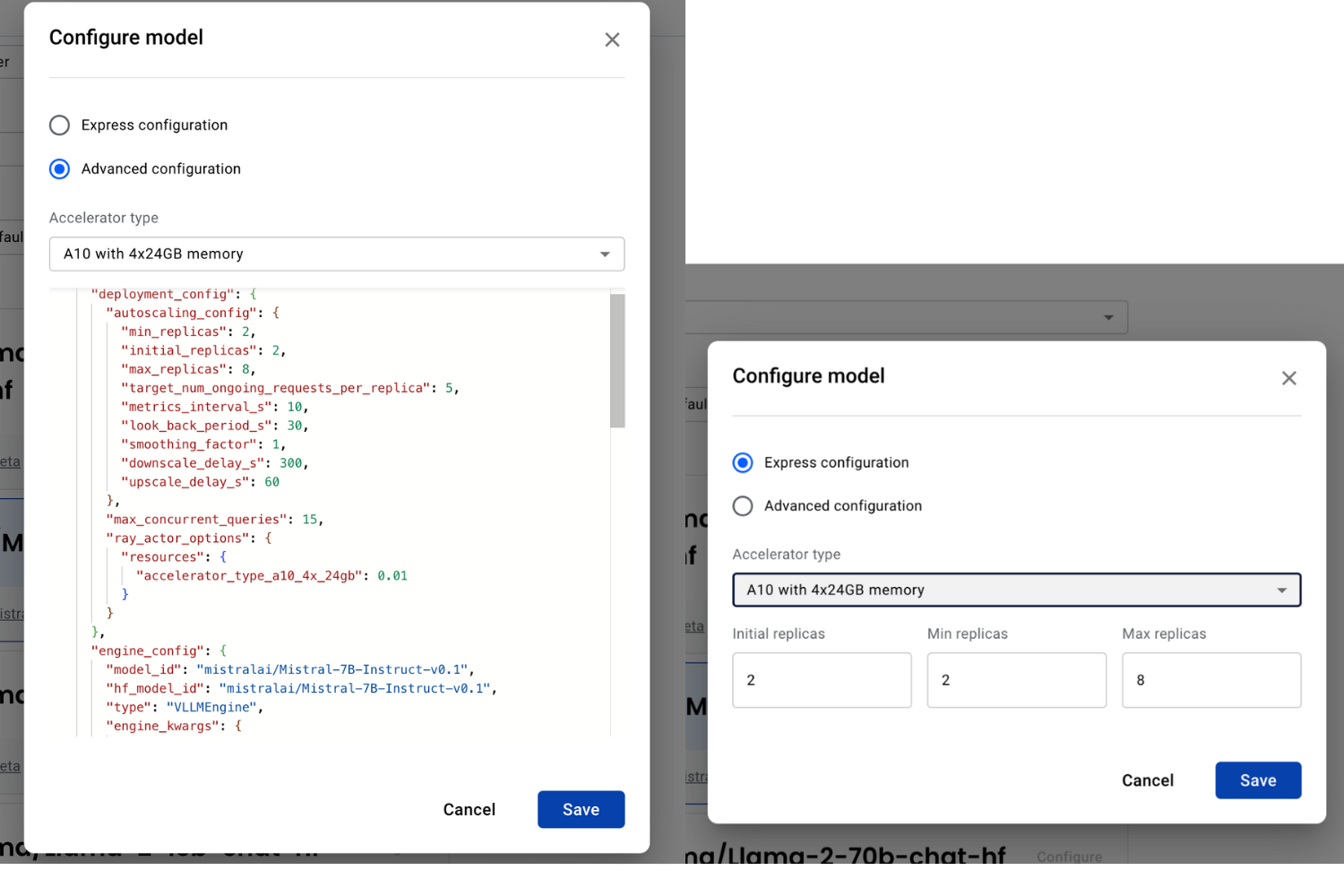Click the "accelerator_type_a10_4x_24gb" line
The image size is (1344, 896).
(x=271, y=575)
